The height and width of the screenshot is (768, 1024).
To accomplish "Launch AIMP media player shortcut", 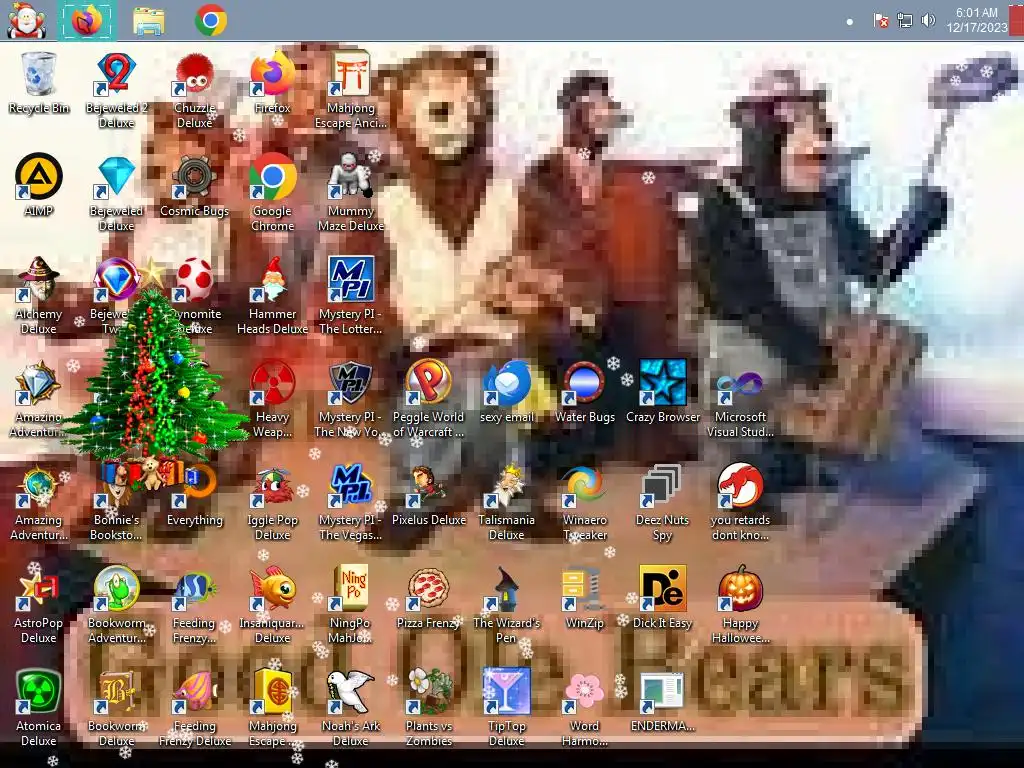I will click(39, 185).
